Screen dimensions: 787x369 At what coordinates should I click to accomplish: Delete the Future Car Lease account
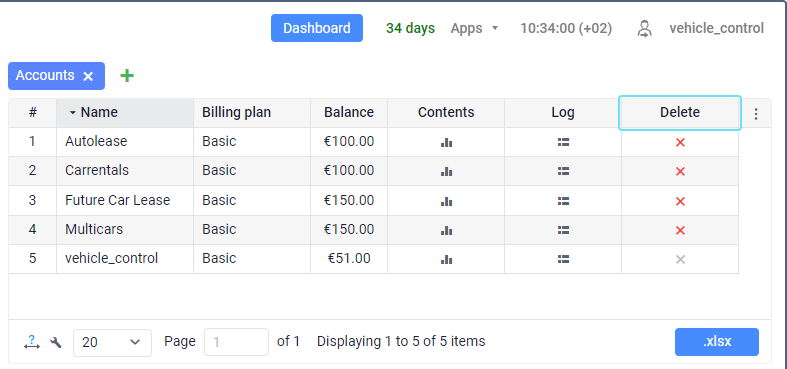pyautogui.click(x=680, y=201)
